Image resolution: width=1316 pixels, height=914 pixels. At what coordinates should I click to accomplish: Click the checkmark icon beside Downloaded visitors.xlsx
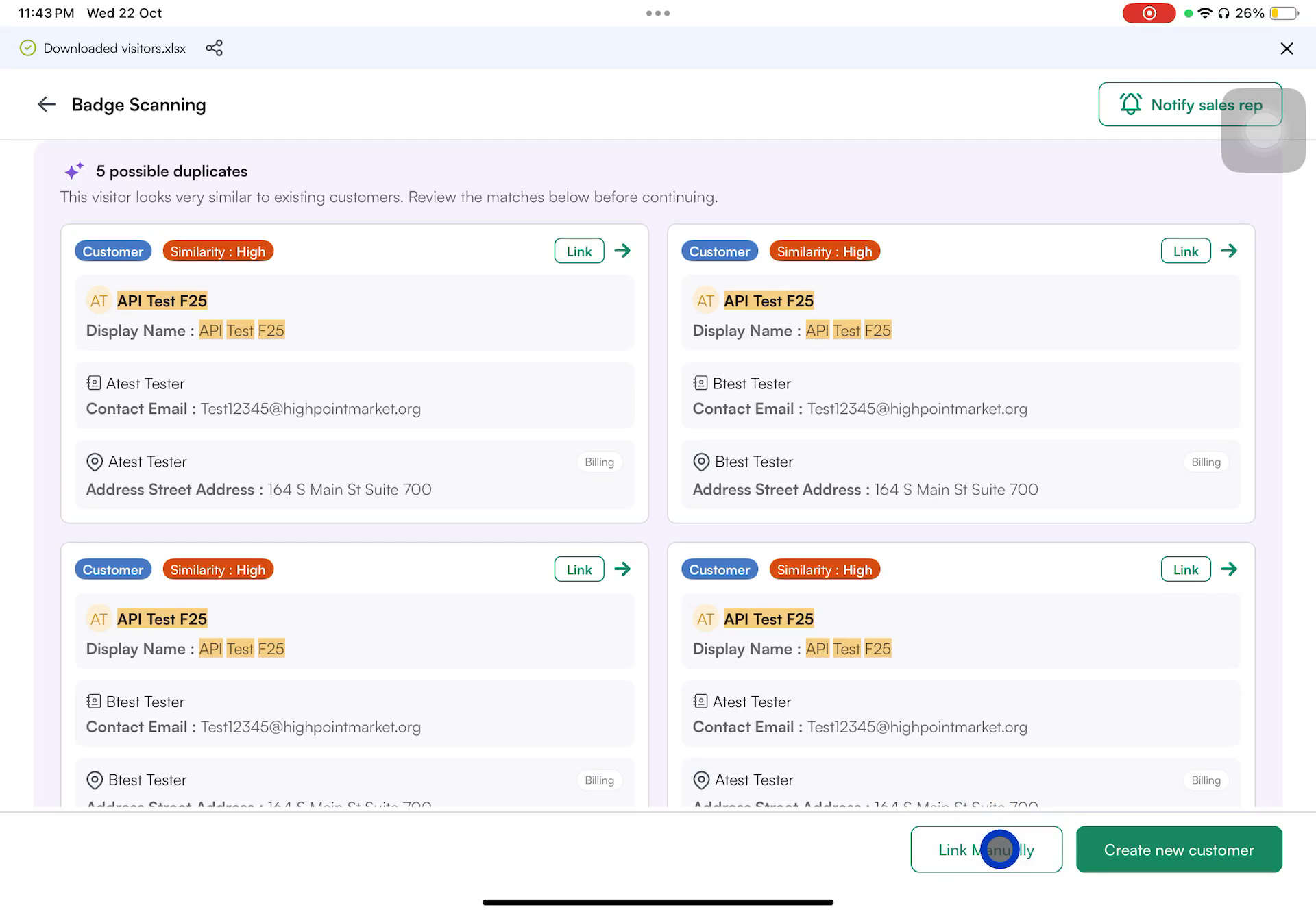27,48
